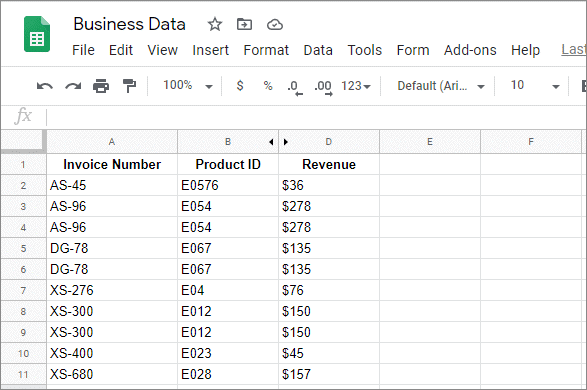The height and width of the screenshot is (390, 587).
Task: Open the zoom 100% dropdown
Action: tap(188, 86)
